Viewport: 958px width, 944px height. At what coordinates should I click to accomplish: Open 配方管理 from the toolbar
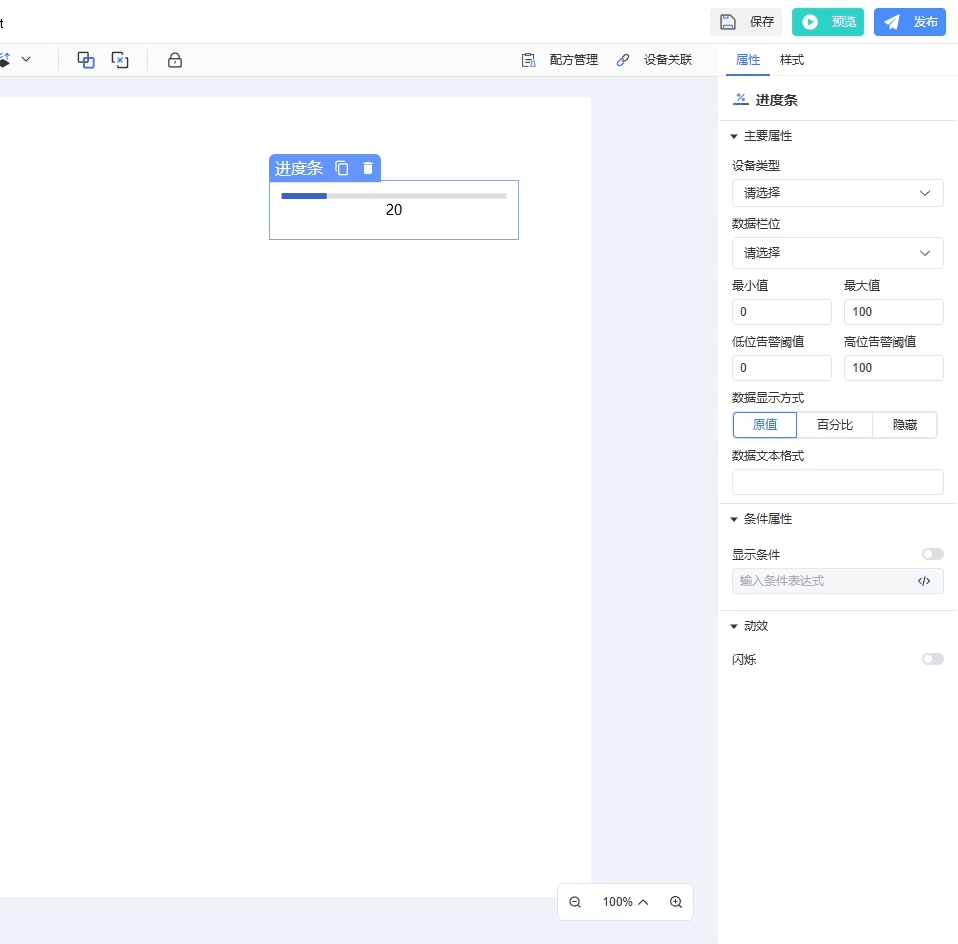click(x=560, y=60)
